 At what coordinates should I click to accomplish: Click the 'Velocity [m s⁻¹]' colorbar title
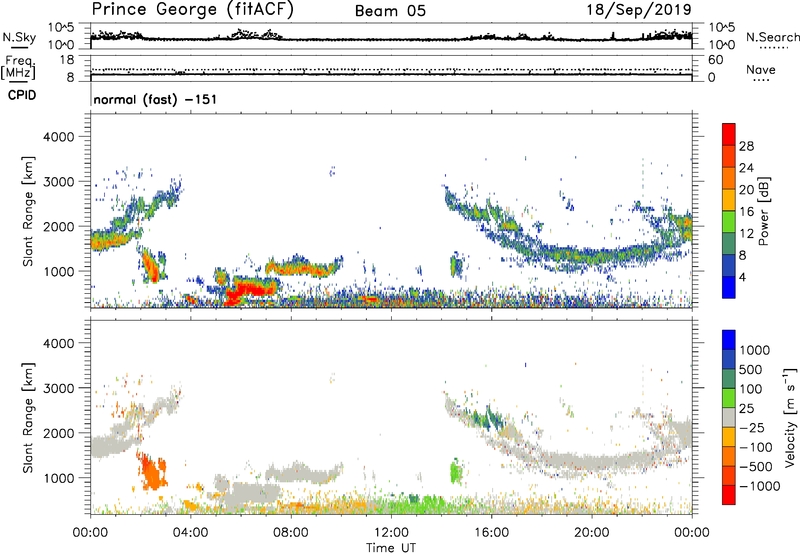coord(790,417)
